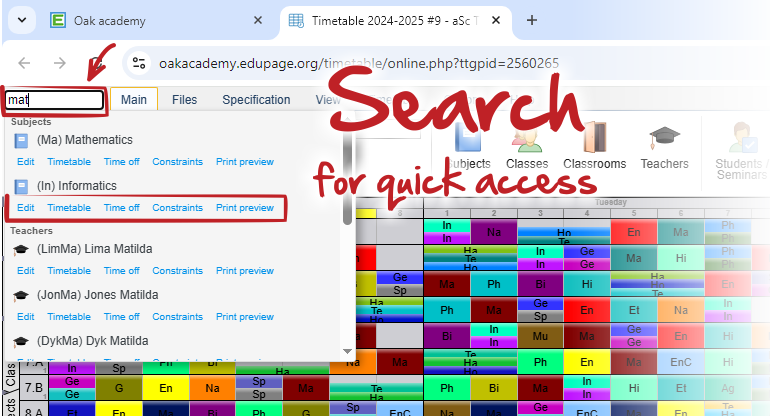
Task: Open Timetable link under Informatics
Action: tap(69, 208)
